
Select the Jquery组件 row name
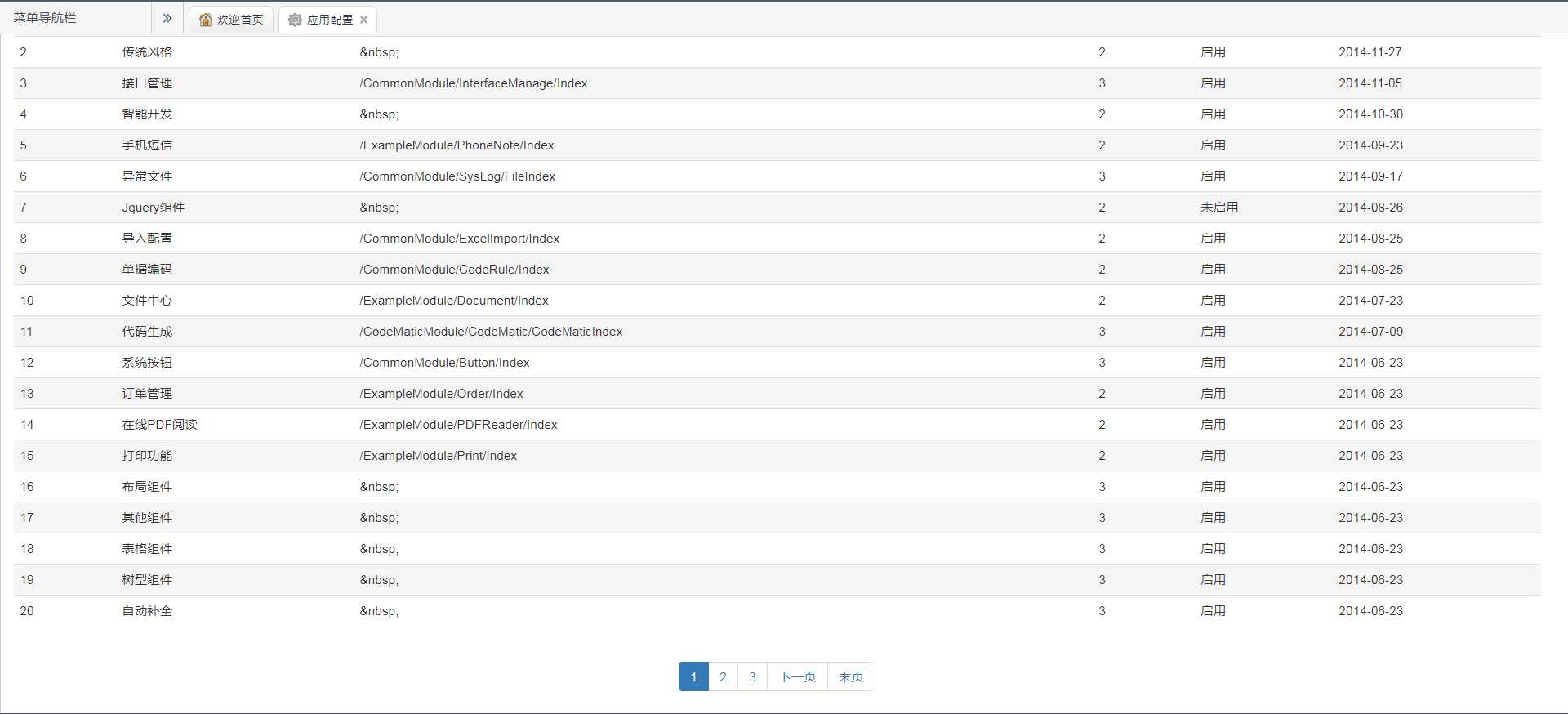click(x=154, y=208)
